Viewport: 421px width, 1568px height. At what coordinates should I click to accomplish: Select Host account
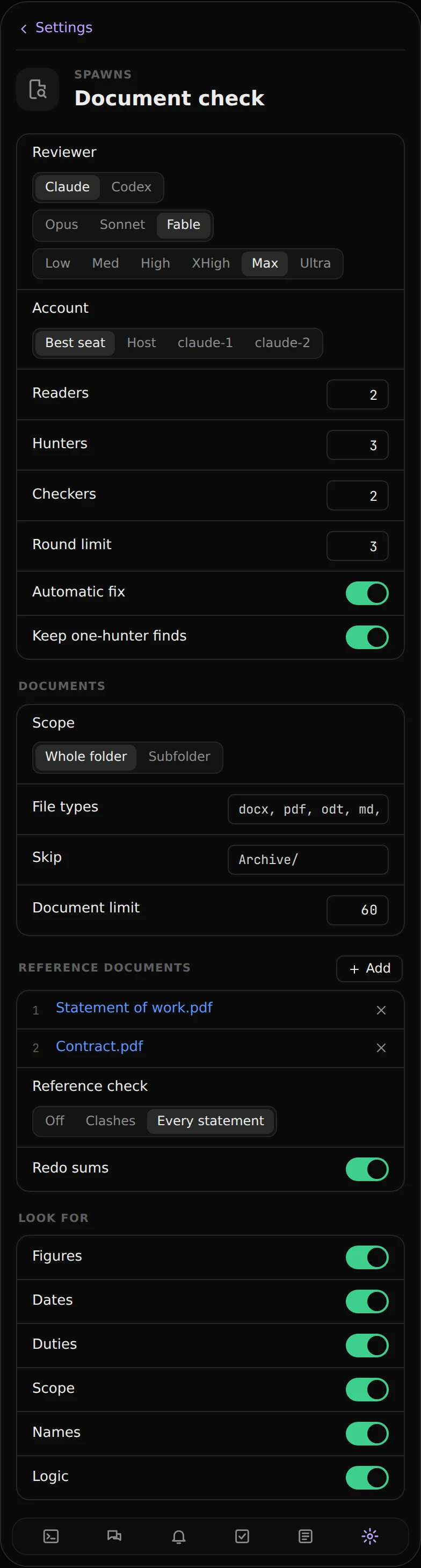point(142,343)
